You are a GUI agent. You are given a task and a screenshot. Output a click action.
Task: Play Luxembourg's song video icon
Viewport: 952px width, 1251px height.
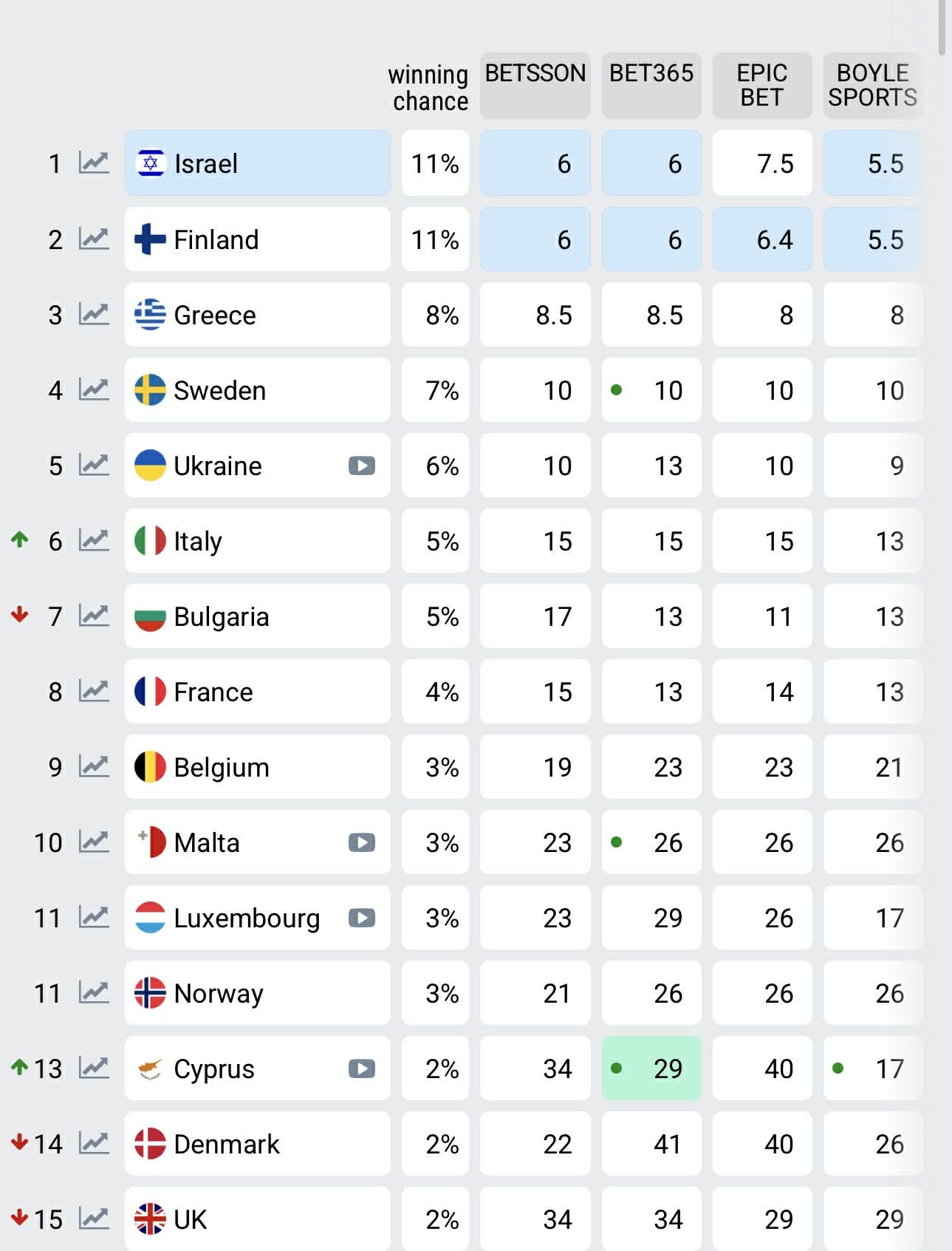tap(362, 918)
